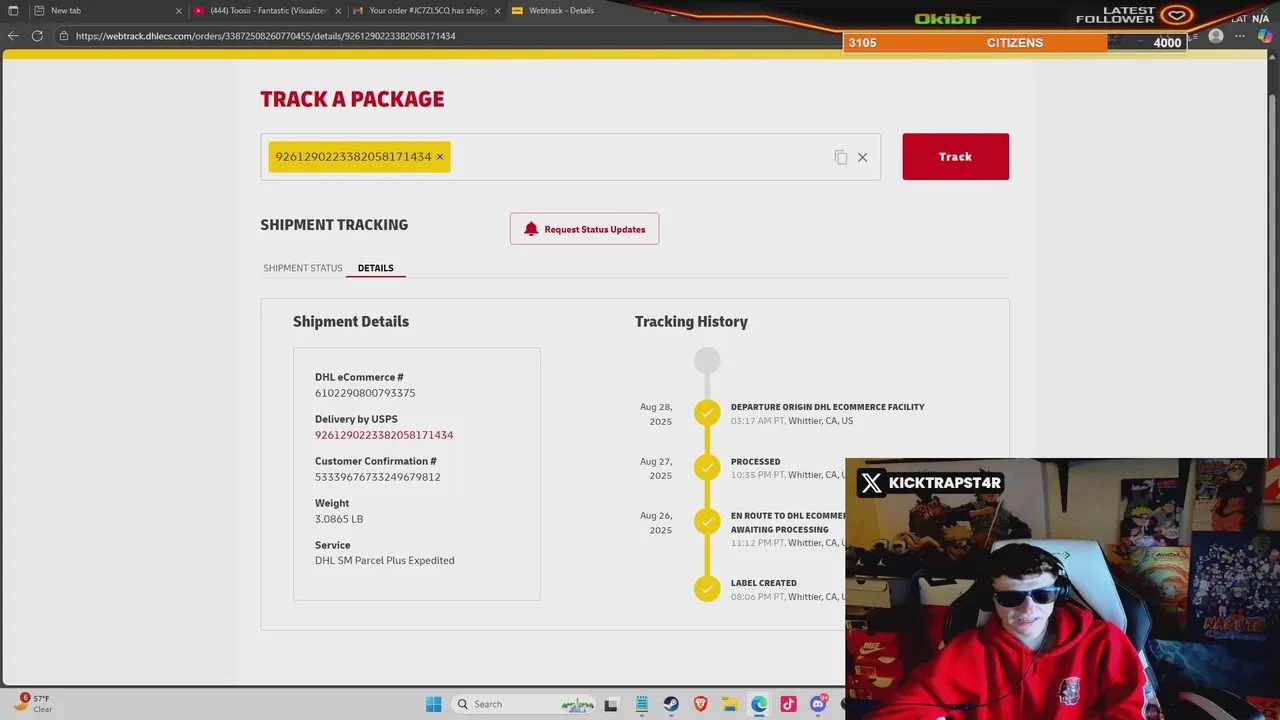This screenshot has height=720, width=1280.
Task: Click the Microsoft Edge taskbar icon
Action: click(759, 704)
